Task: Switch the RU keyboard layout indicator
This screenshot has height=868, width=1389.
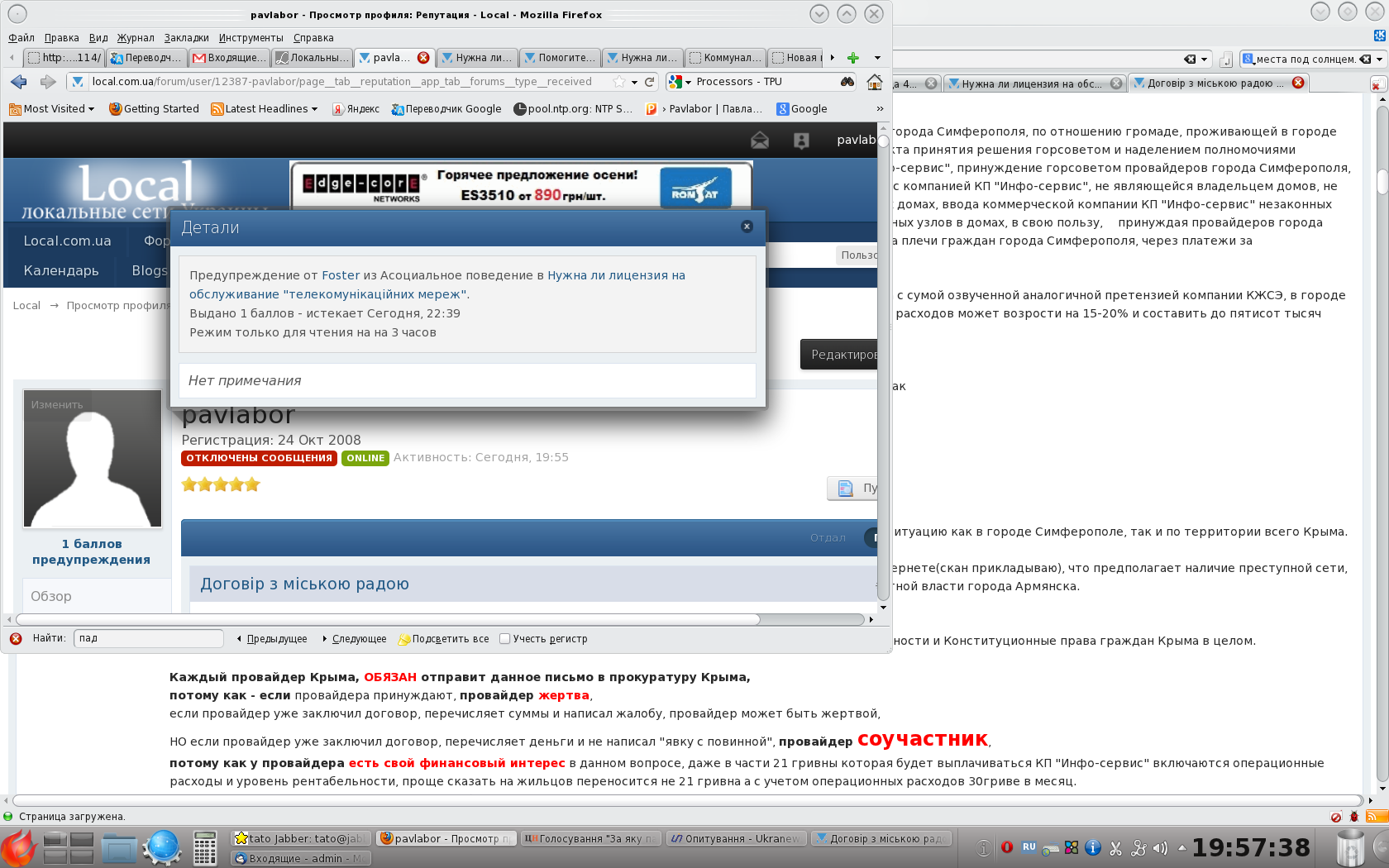Action: click(x=1029, y=847)
